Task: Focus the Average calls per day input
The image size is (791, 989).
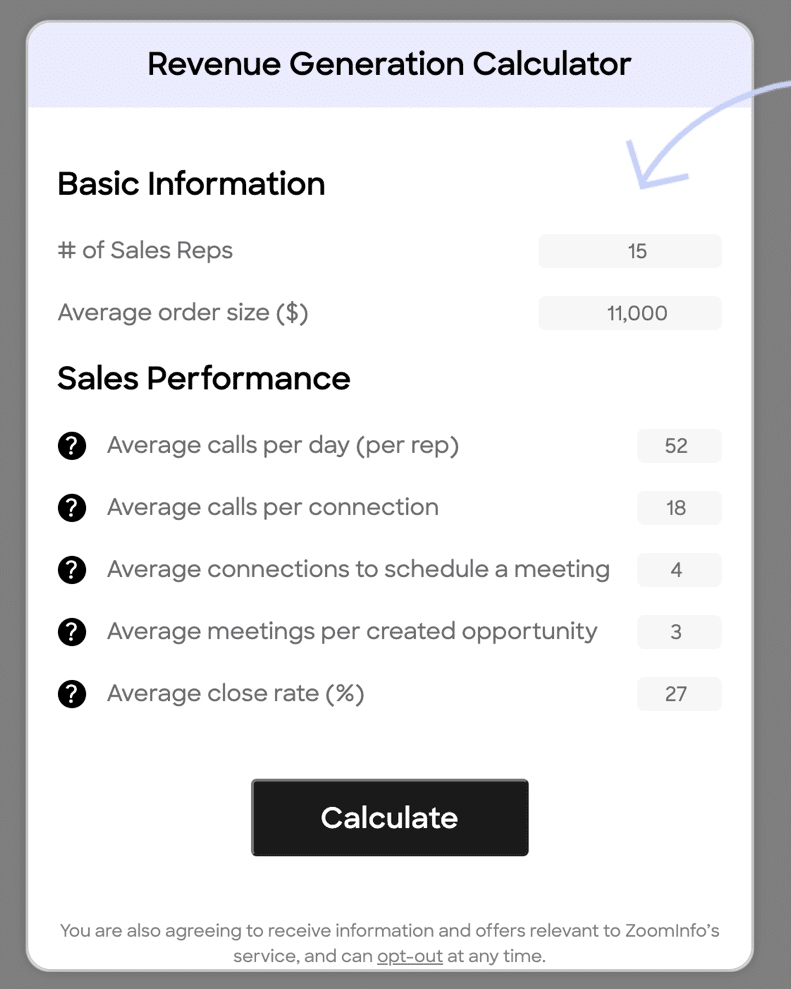Action: [x=678, y=446]
